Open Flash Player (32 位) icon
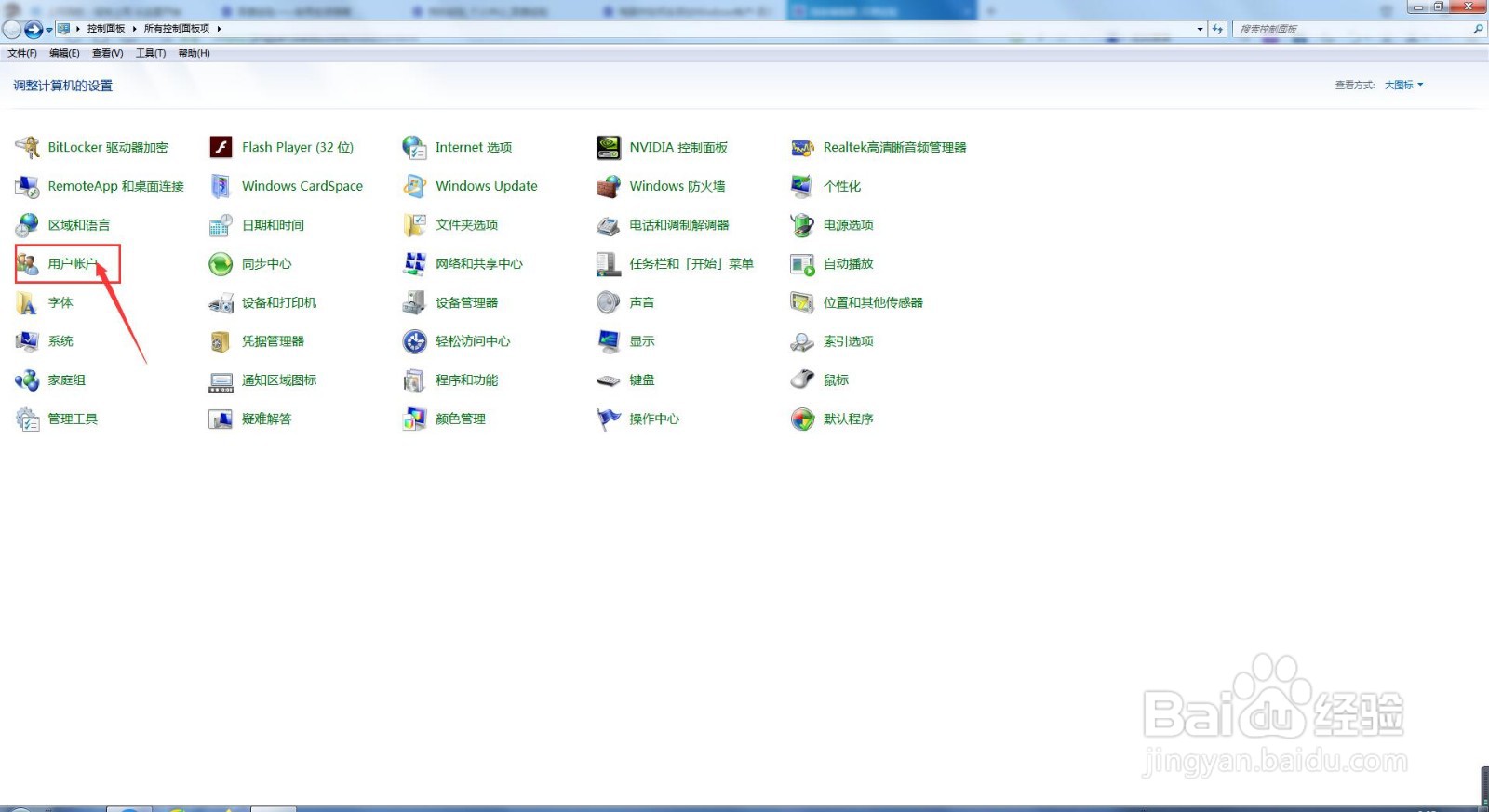The width and height of the screenshot is (1489, 812). coord(221,147)
